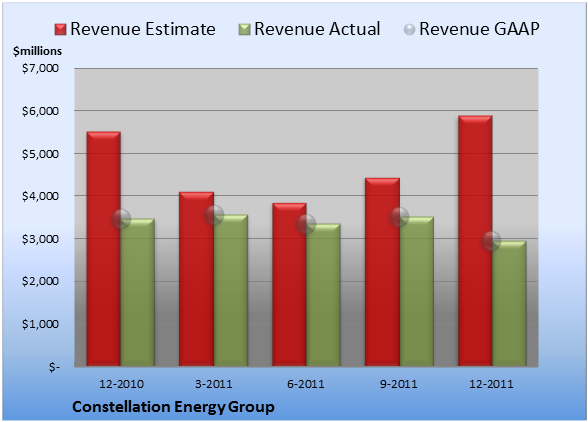Select the Revenue GAAP legend label
The width and height of the screenshot is (588, 422).
click(x=480, y=29)
